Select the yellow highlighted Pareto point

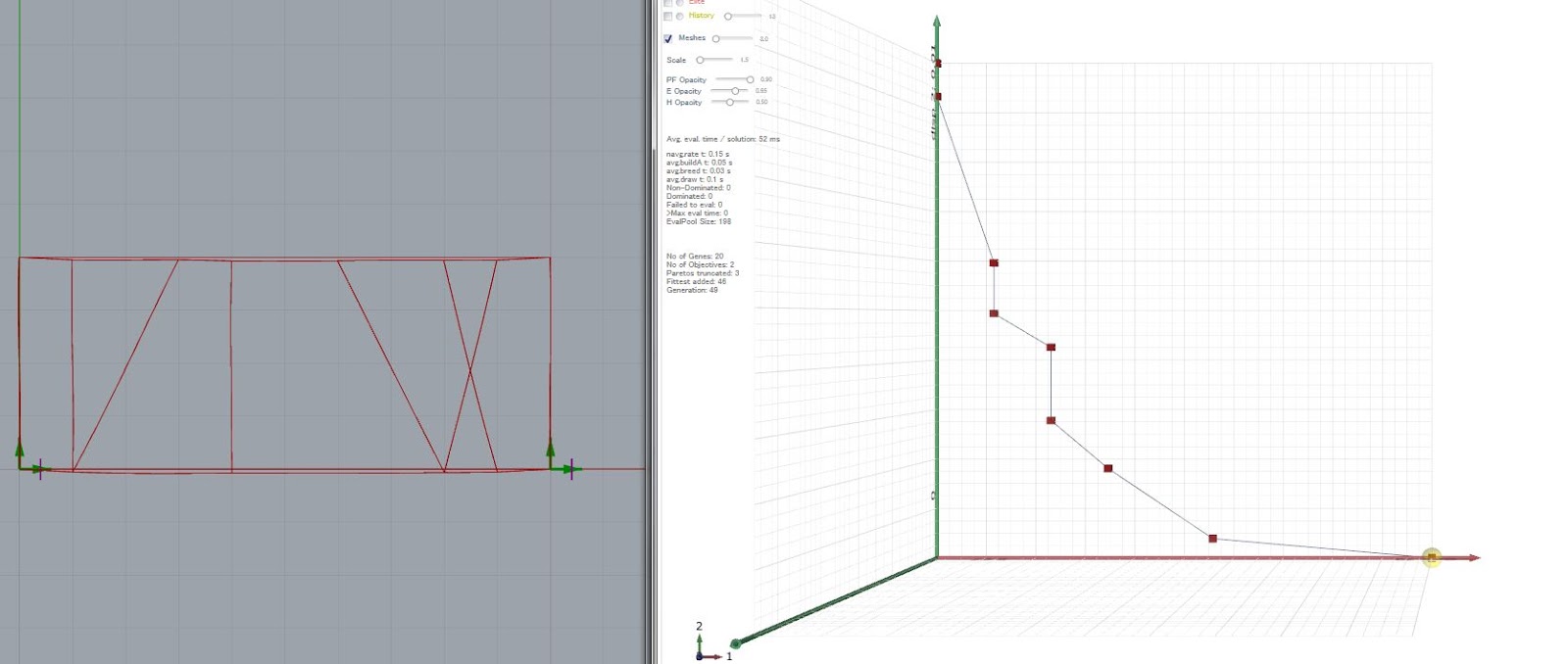[1432, 557]
